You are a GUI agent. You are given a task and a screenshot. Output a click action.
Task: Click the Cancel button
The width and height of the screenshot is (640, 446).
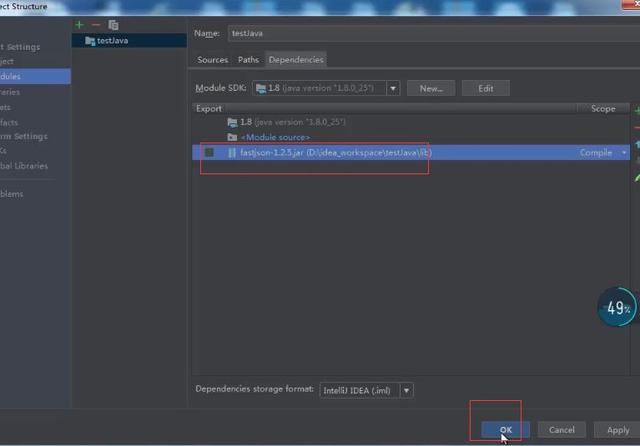562,430
